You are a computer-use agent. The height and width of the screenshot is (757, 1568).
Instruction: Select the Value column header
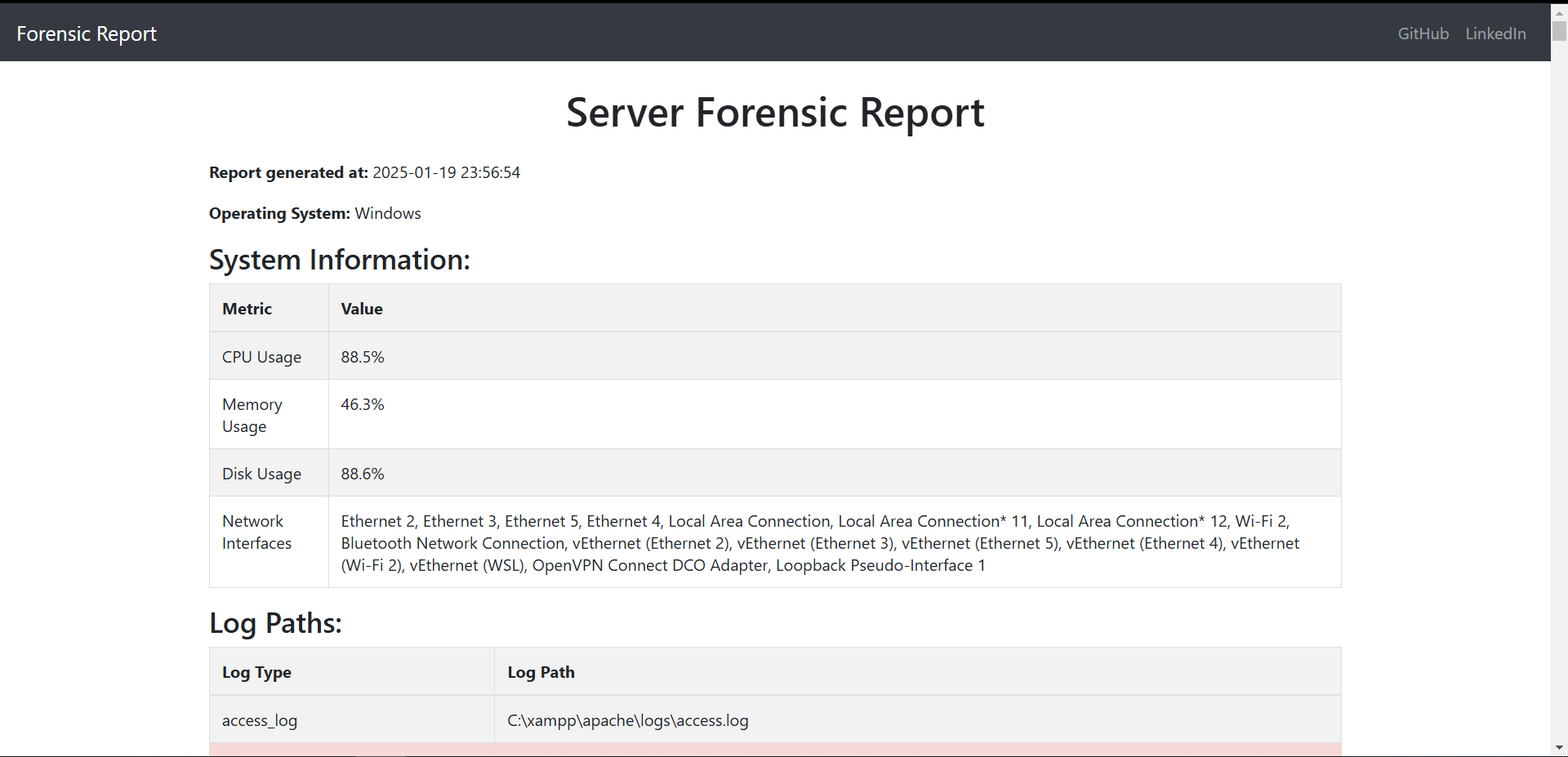[362, 309]
